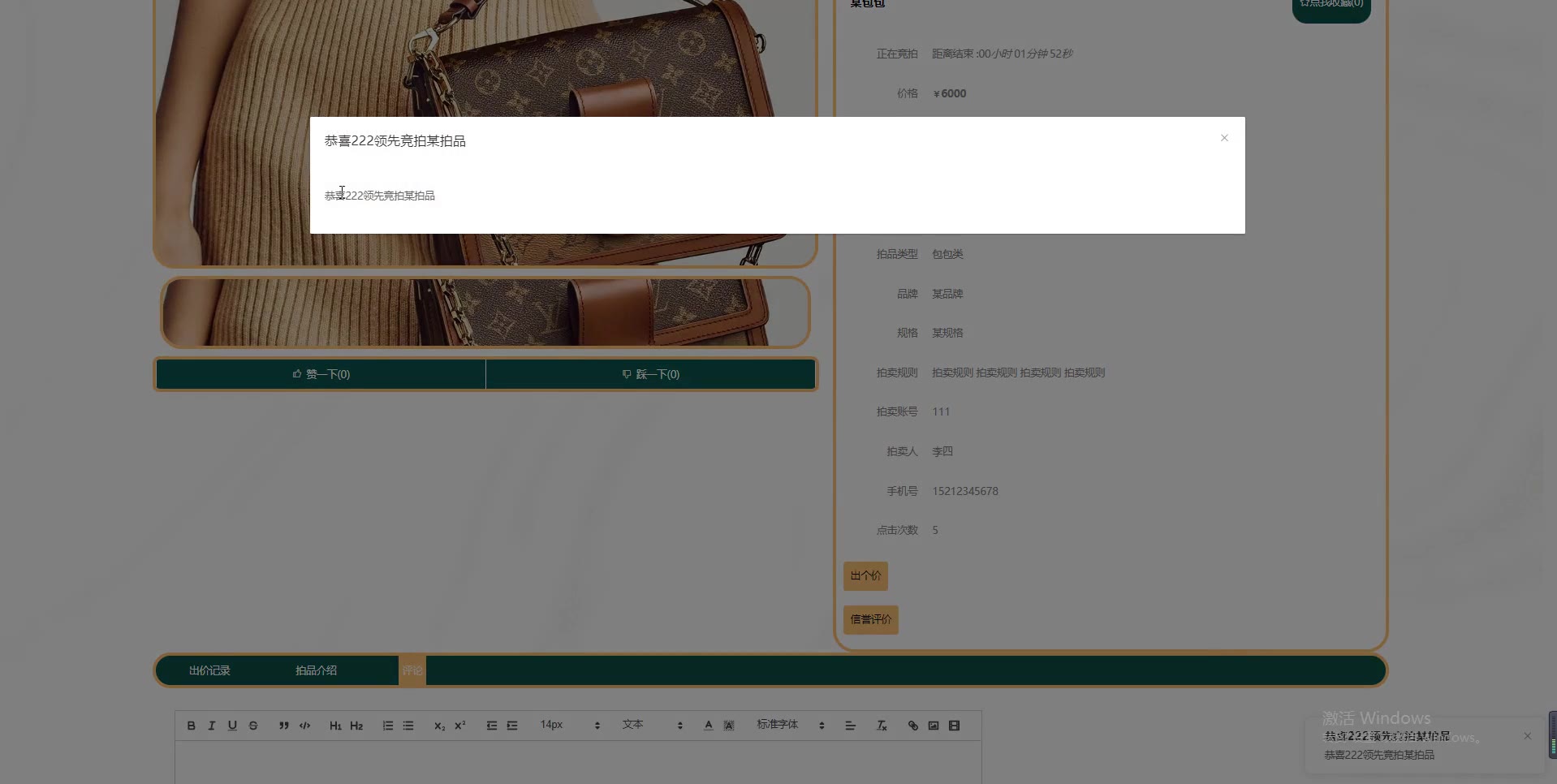Insert a video in editor
This screenshot has height=784, width=1557.
tap(955, 726)
